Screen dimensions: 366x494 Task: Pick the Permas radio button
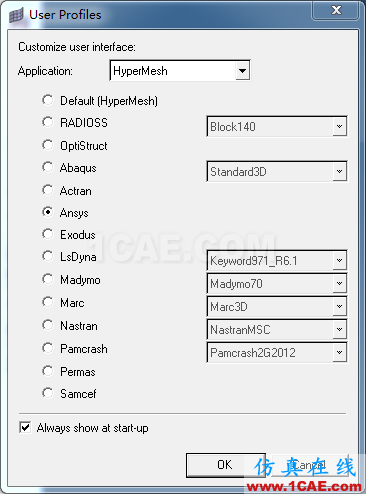coord(47,371)
